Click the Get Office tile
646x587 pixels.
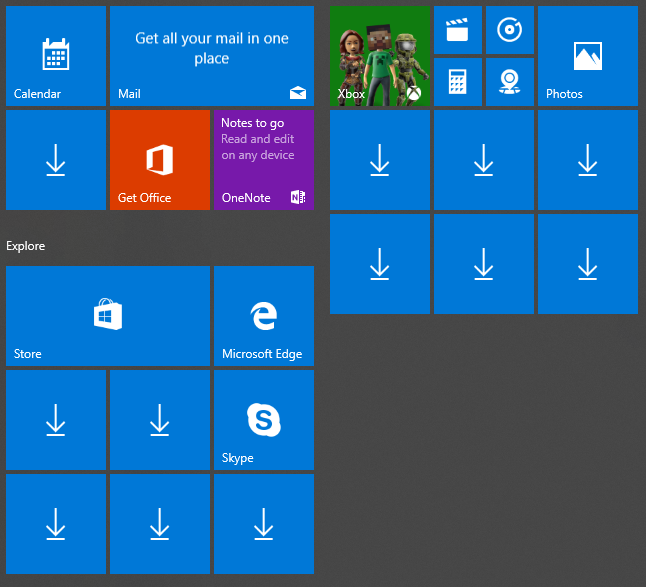[160, 160]
